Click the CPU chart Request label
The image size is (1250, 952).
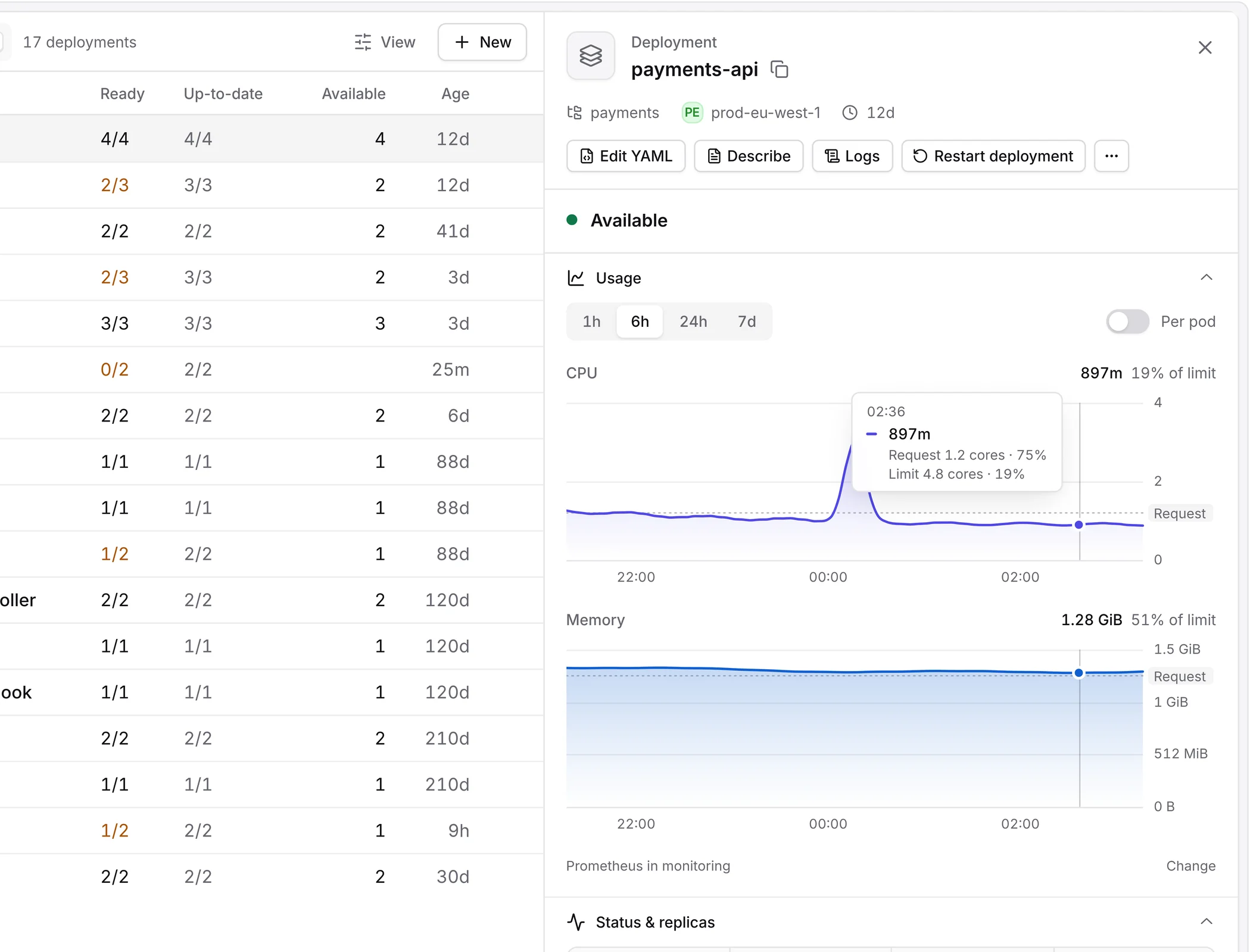tap(1179, 513)
